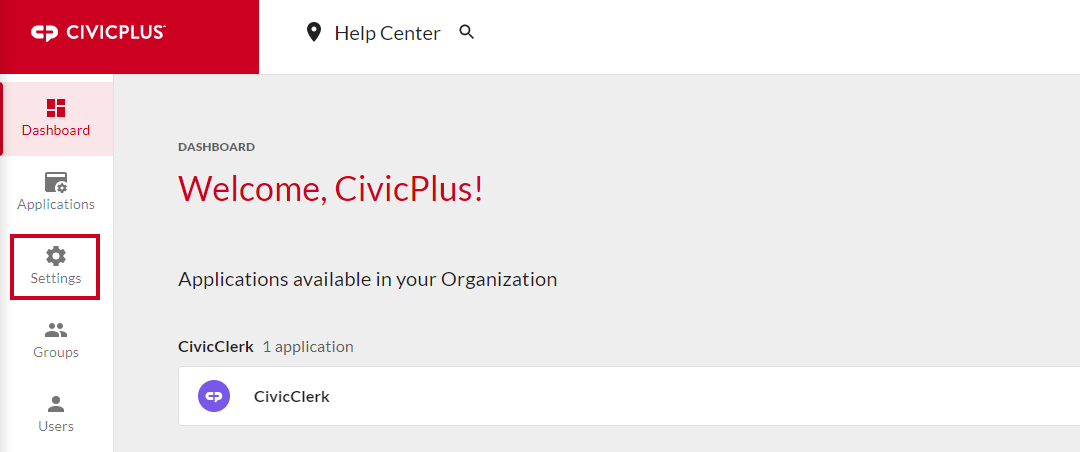Open the CivicClerk application row

pos(629,396)
